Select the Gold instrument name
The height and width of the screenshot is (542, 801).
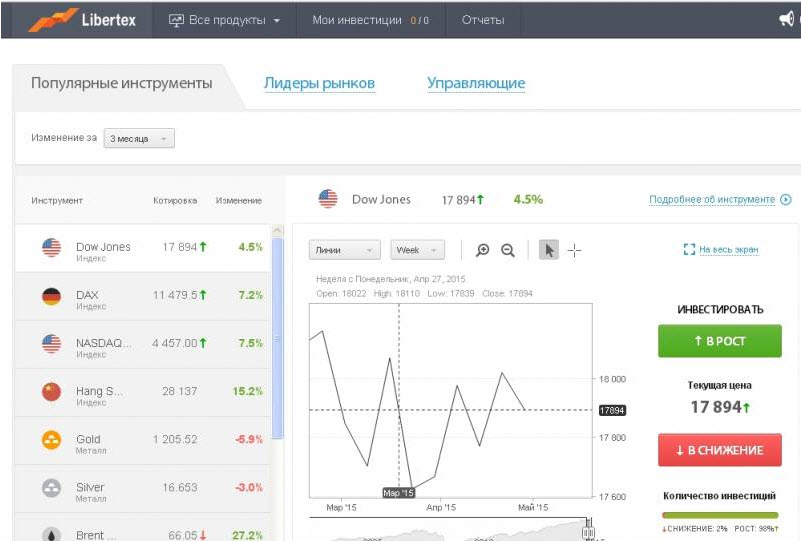[88, 439]
